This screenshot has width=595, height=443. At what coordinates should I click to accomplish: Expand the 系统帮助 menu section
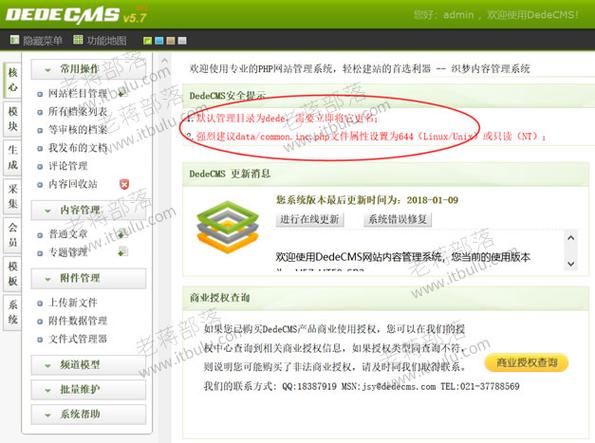pos(88,414)
